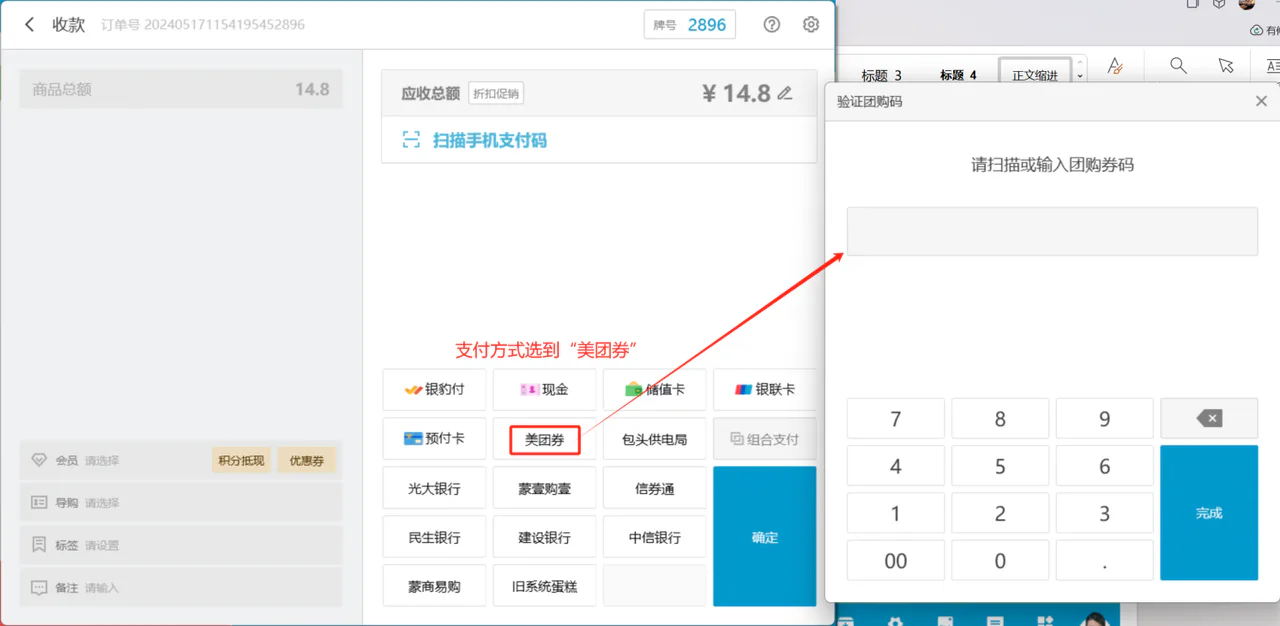This screenshot has width=1280, height=626.
Task: Add a note in the 备注 field
Action: point(181,587)
